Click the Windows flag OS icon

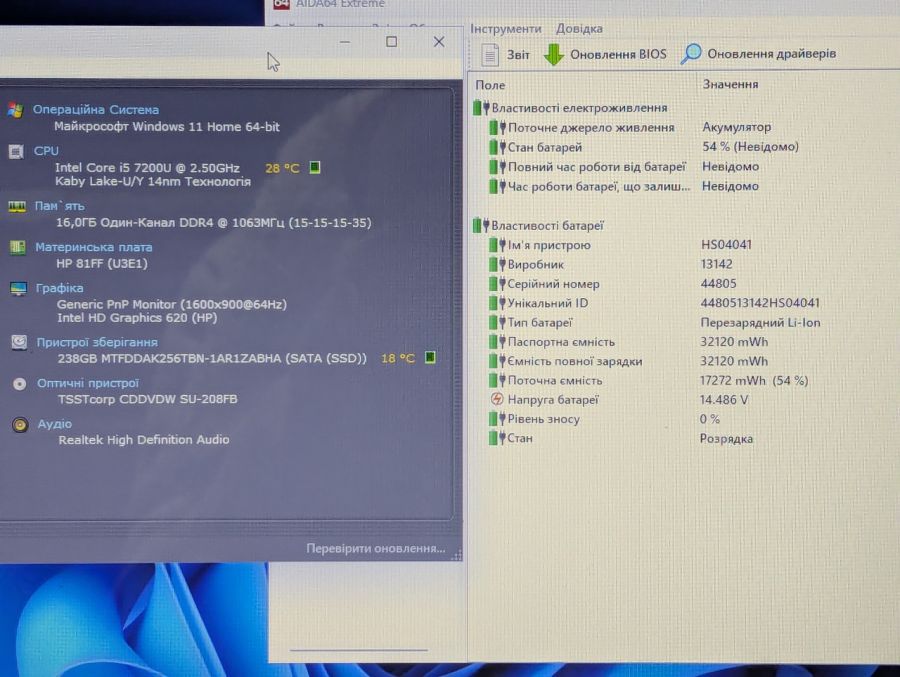(x=15, y=110)
